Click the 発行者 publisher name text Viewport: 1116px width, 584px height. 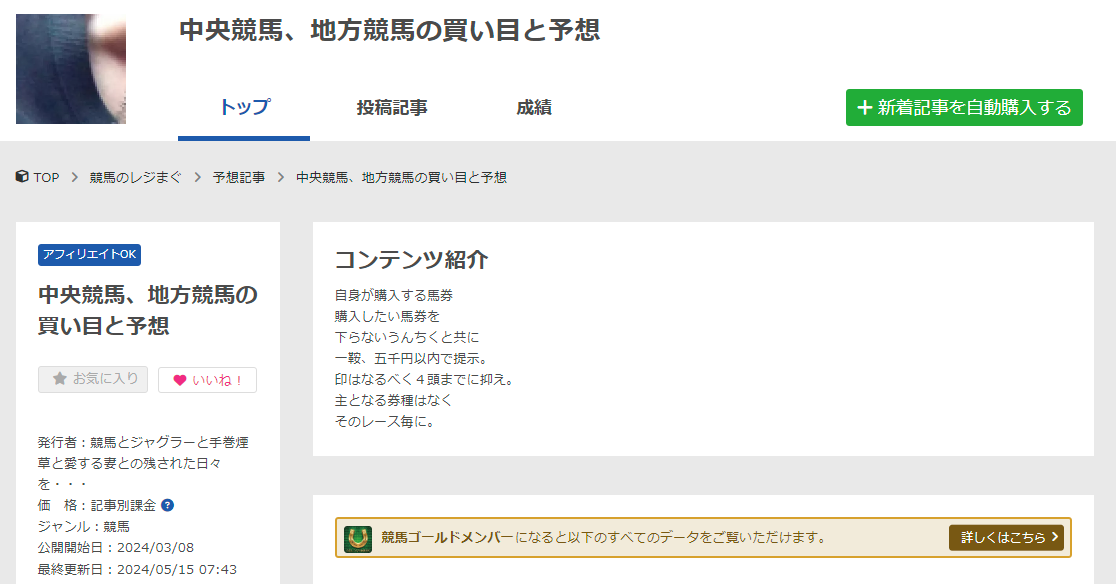143,463
